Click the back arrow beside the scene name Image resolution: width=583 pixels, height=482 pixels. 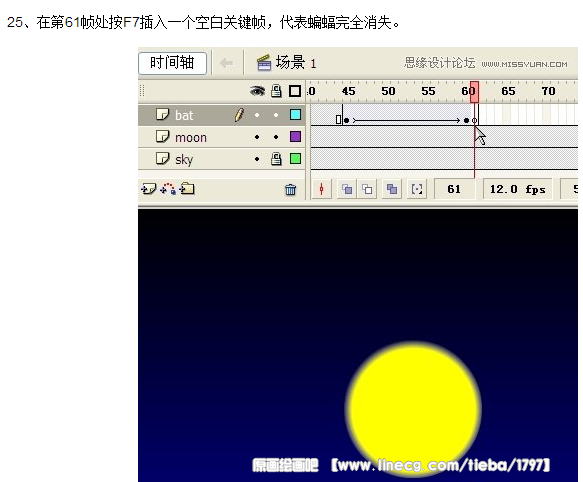pos(226,63)
